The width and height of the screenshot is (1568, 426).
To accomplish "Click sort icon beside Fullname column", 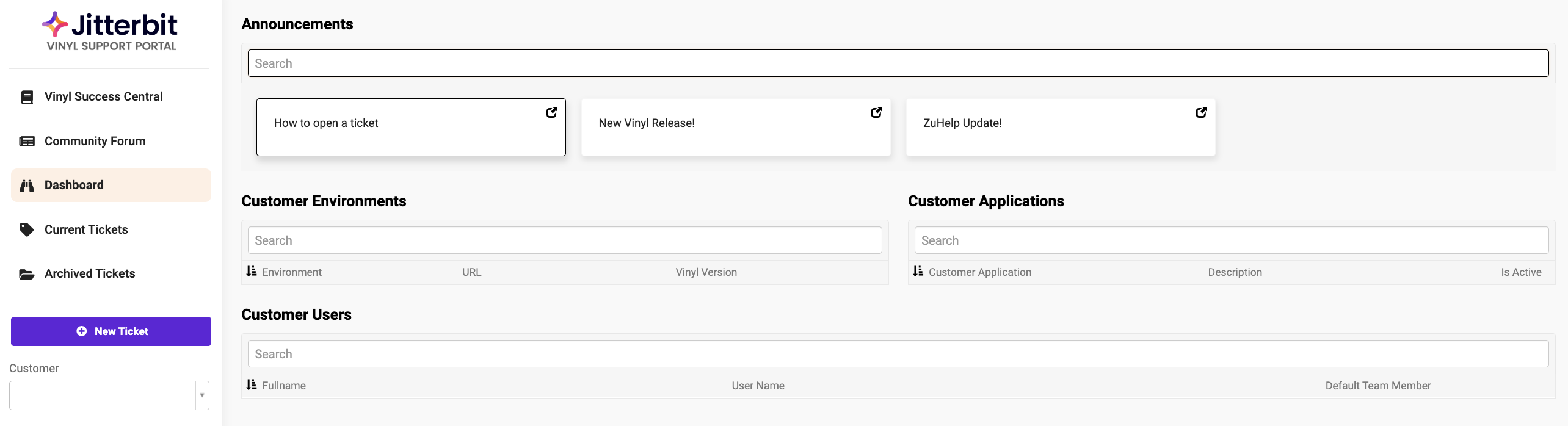I will point(252,385).
